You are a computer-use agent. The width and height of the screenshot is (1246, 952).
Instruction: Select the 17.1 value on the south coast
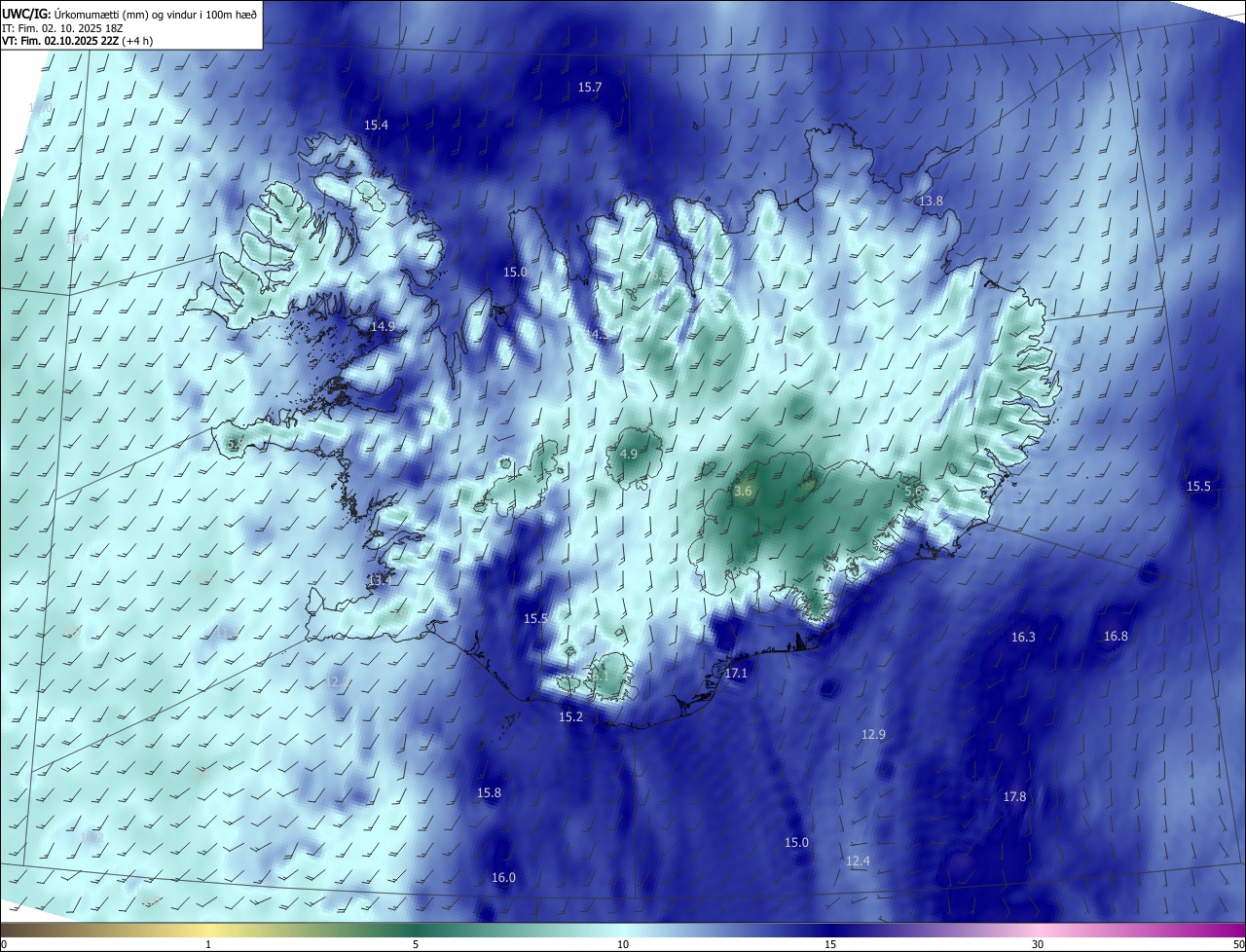click(x=737, y=674)
